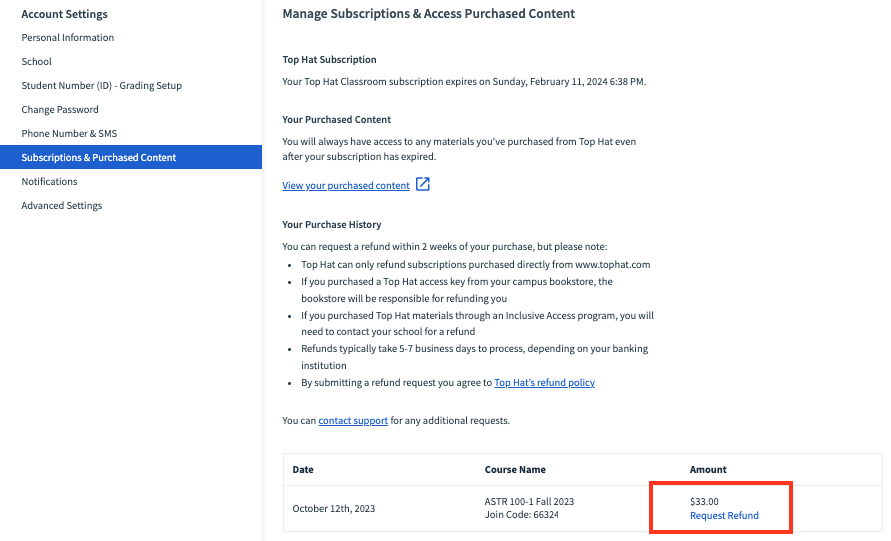Image resolution: width=891 pixels, height=541 pixels.
Task: Open the Notifications settings
Action: pyautogui.click(x=50, y=182)
